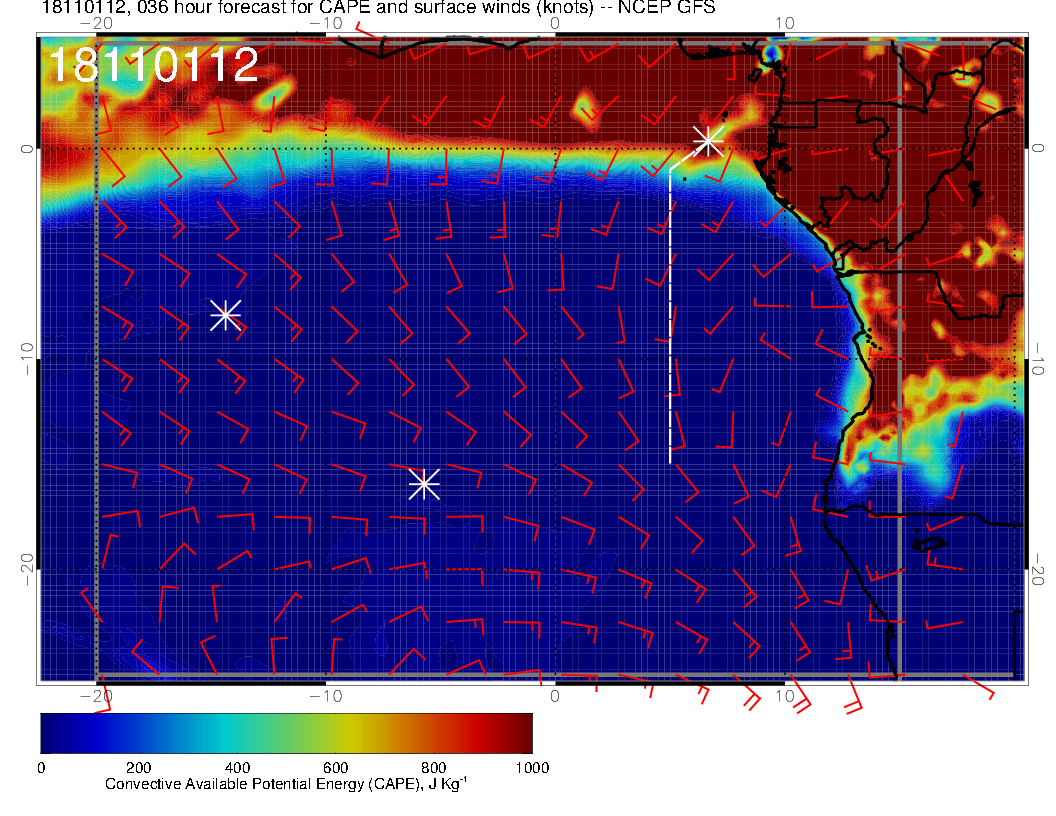Click the large white "18110112" timestamp label

coord(154,65)
